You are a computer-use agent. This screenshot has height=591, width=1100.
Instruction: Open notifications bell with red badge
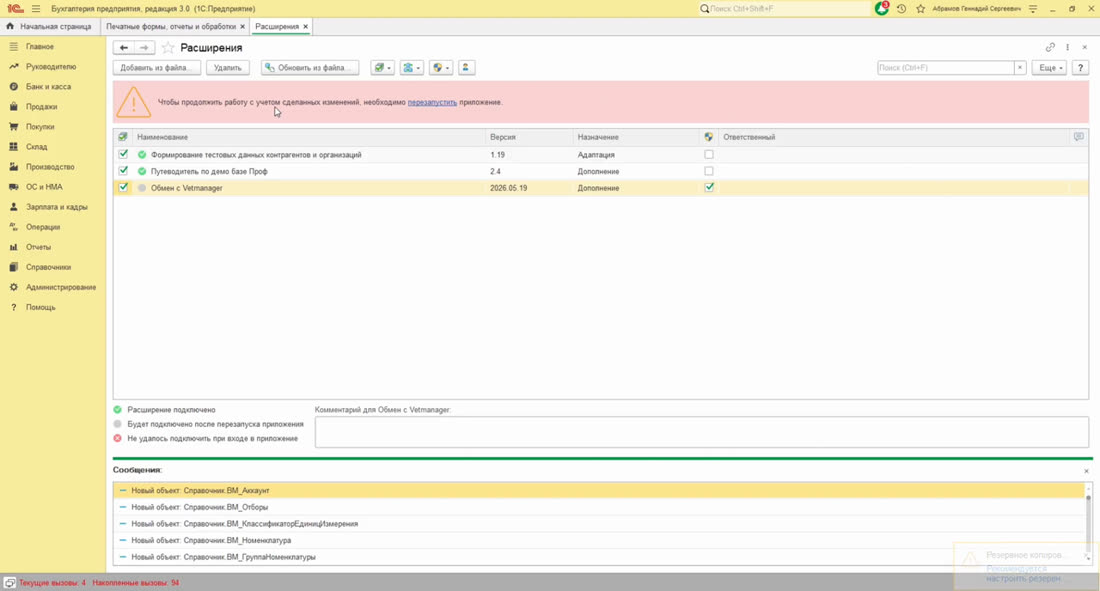point(882,8)
